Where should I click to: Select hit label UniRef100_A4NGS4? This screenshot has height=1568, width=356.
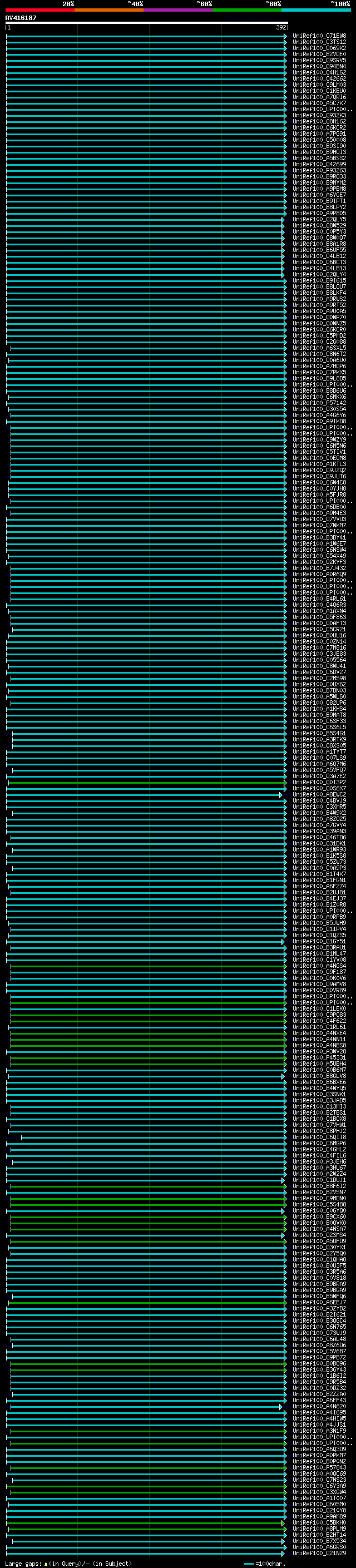[319, 966]
